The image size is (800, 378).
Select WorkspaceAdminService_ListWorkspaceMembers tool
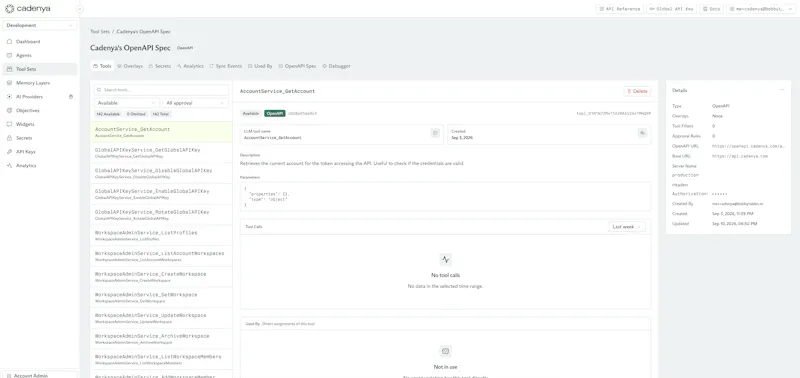point(161,360)
